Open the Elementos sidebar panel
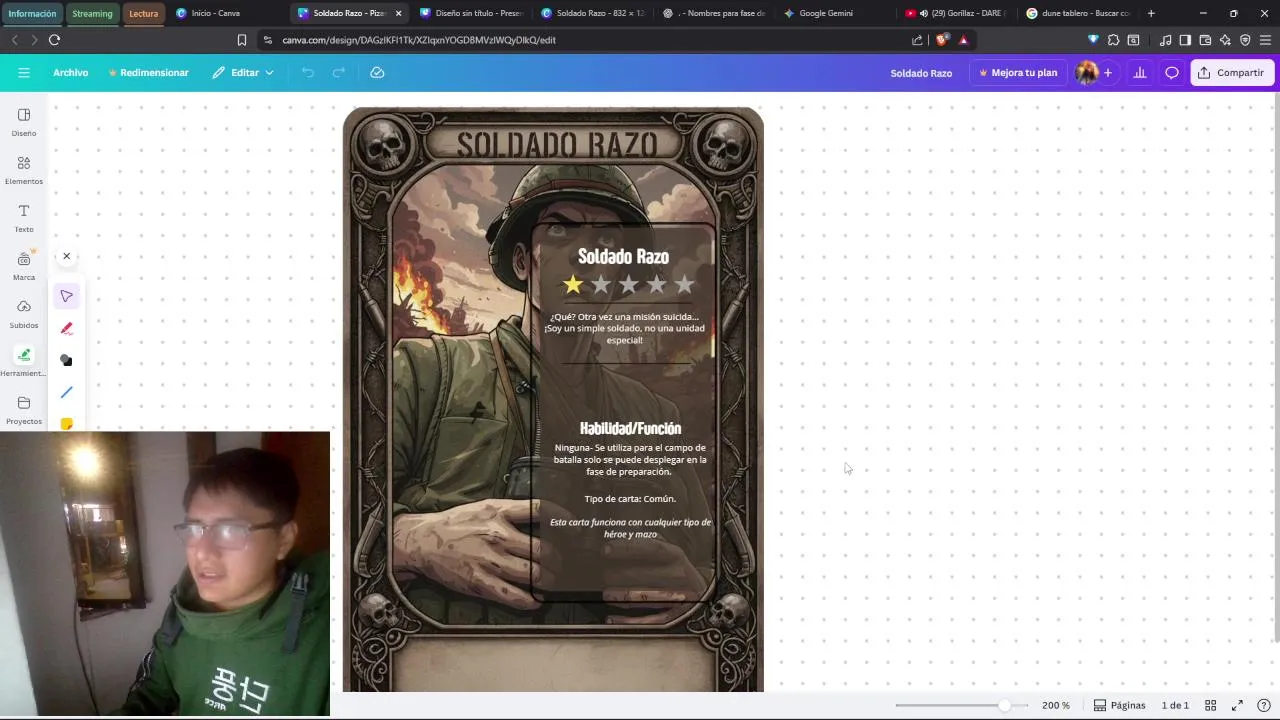The height and width of the screenshot is (720, 1280). pyautogui.click(x=24, y=170)
